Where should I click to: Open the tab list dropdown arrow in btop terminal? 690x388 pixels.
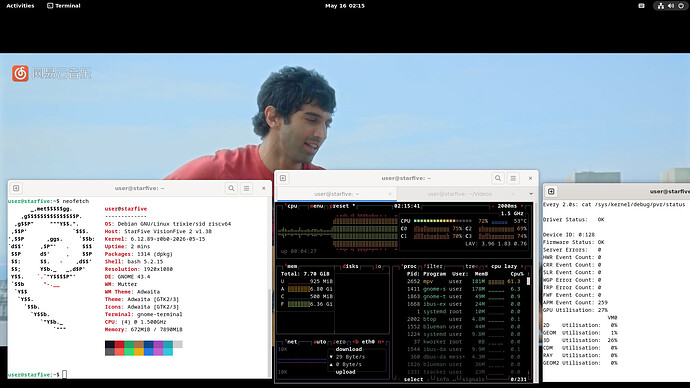tap(531, 194)
